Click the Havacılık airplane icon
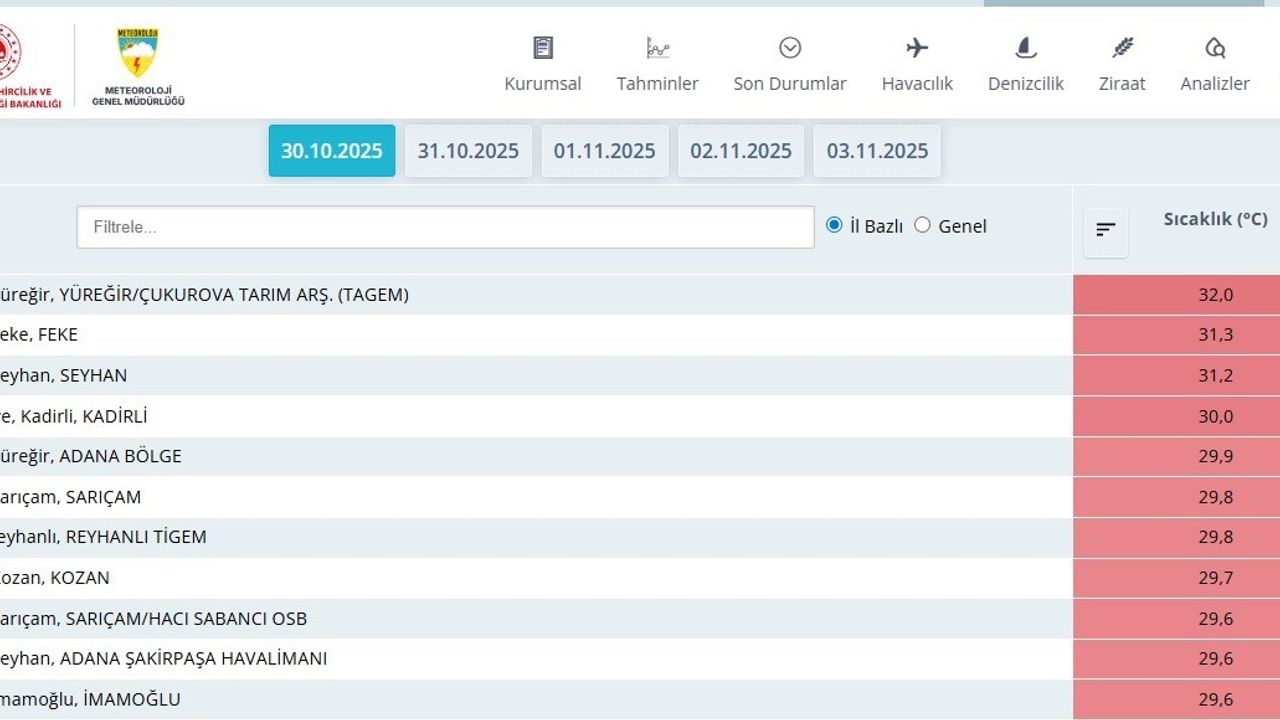Screen dimensions: 1280x720 coord(917,46)
